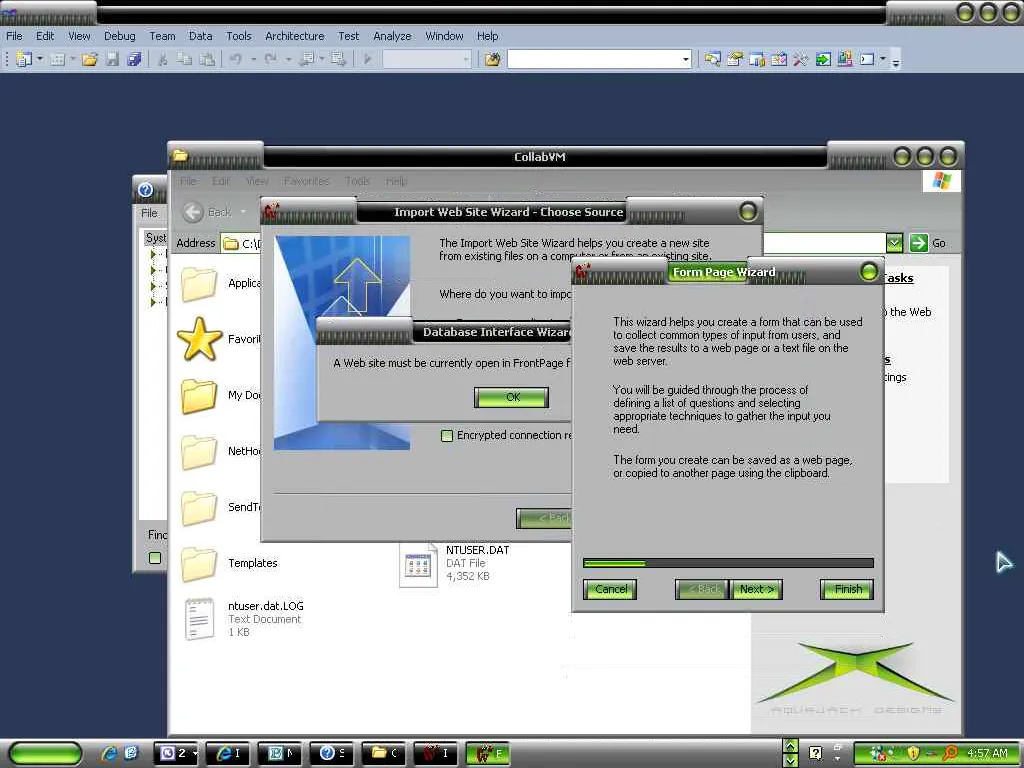Click the green Go arrow in explorer
This screenshot has height=768, width=1024.
click(918, 243)
